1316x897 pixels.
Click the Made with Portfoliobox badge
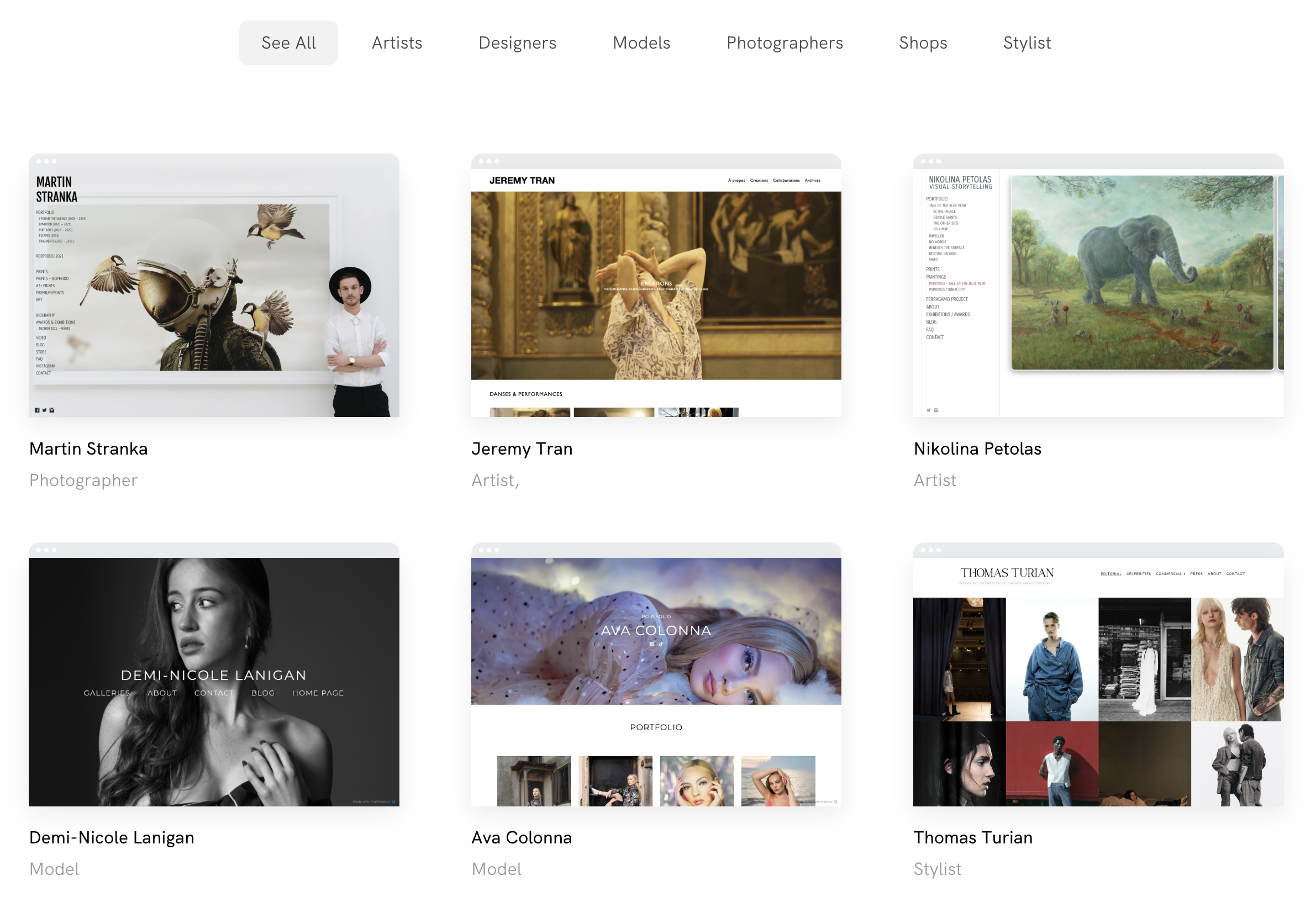373,801
